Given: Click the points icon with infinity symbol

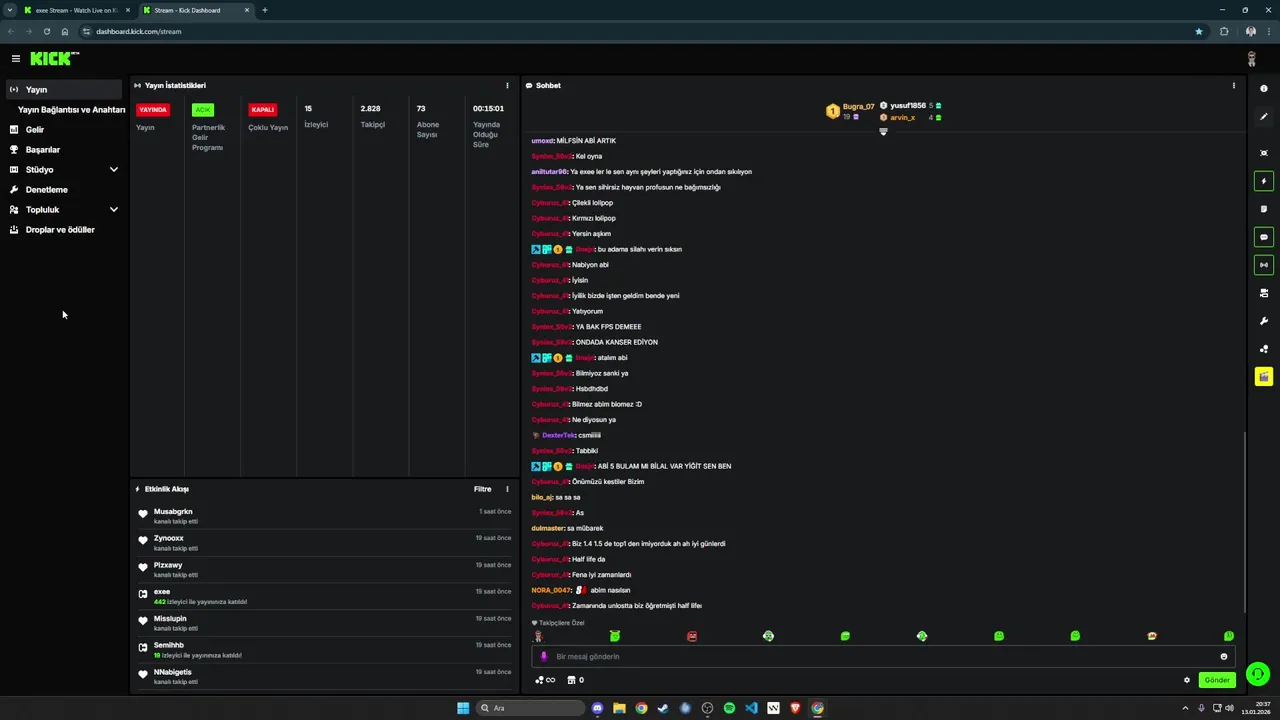Looking at the screenshot, I should point(545,680).
